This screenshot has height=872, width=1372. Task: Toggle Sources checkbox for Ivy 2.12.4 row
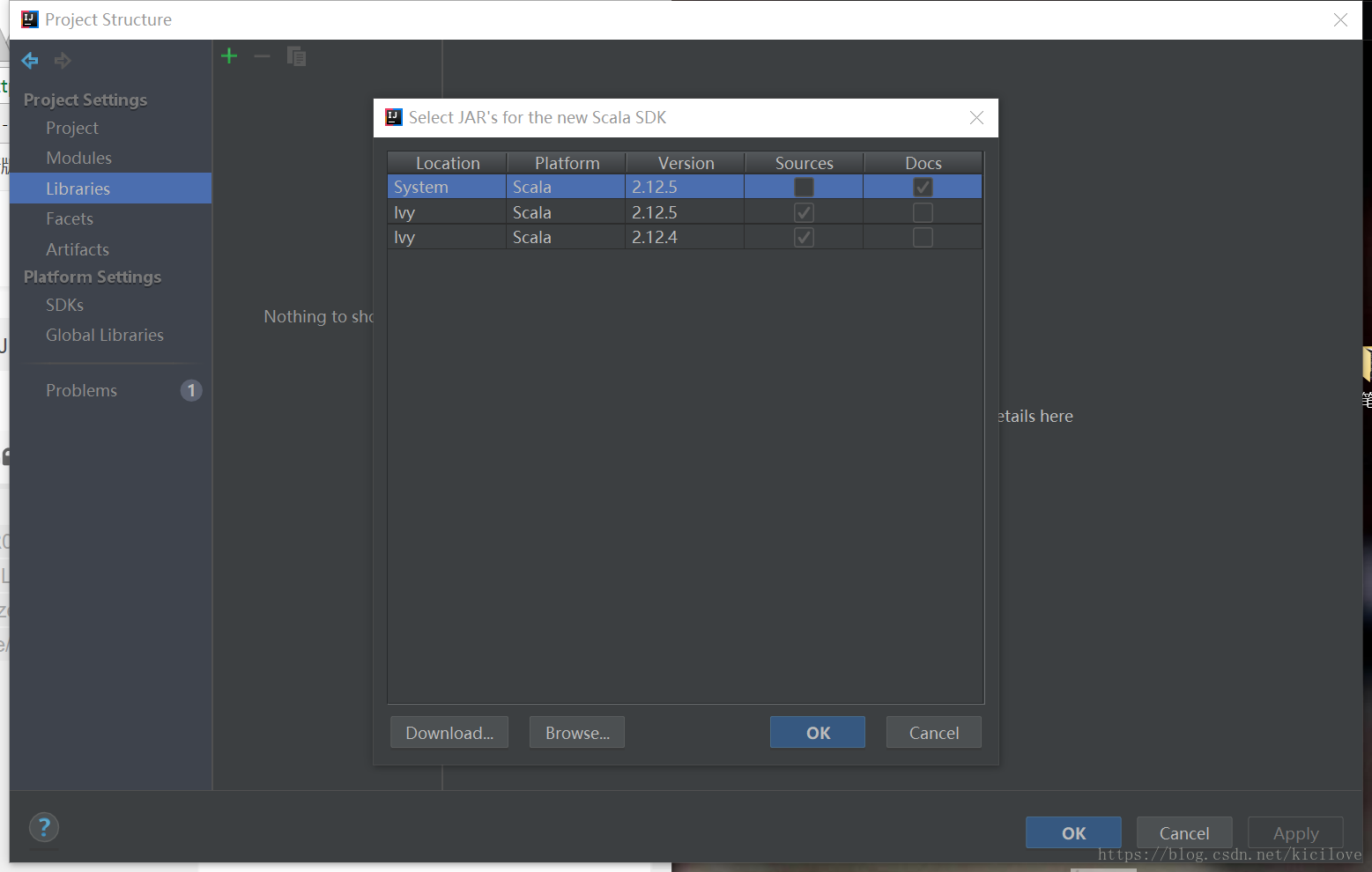pyautogui.click(x=804, y=237)
